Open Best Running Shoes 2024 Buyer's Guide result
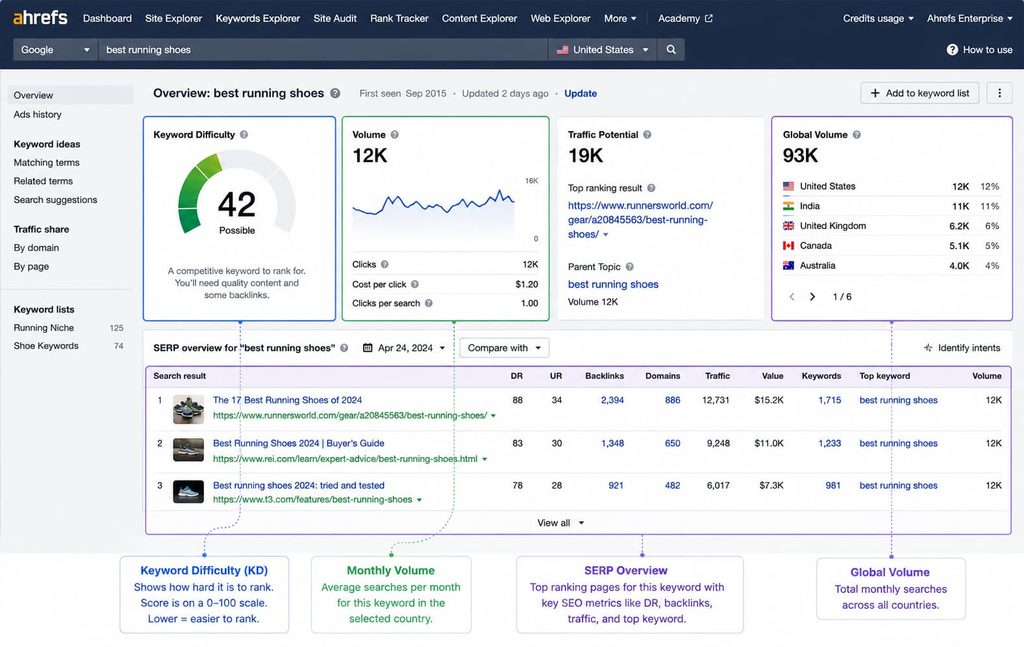The width and height of the screenshot is (1024, 647). (298, 443)
